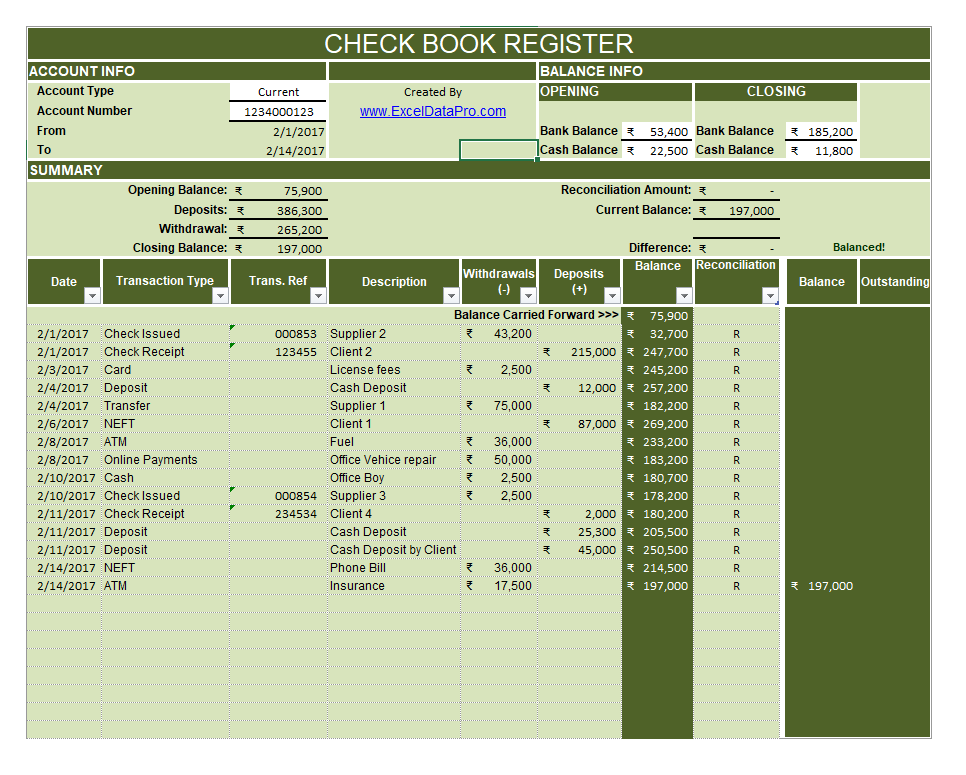The image size is (966, 775).
Task: Expand the Trans. Ref filter arrow
Action: (318, 296)
